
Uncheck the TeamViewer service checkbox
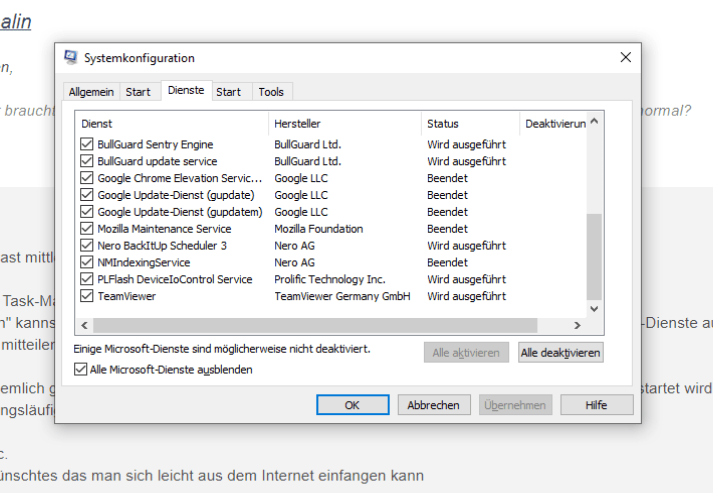pos(86,296)
